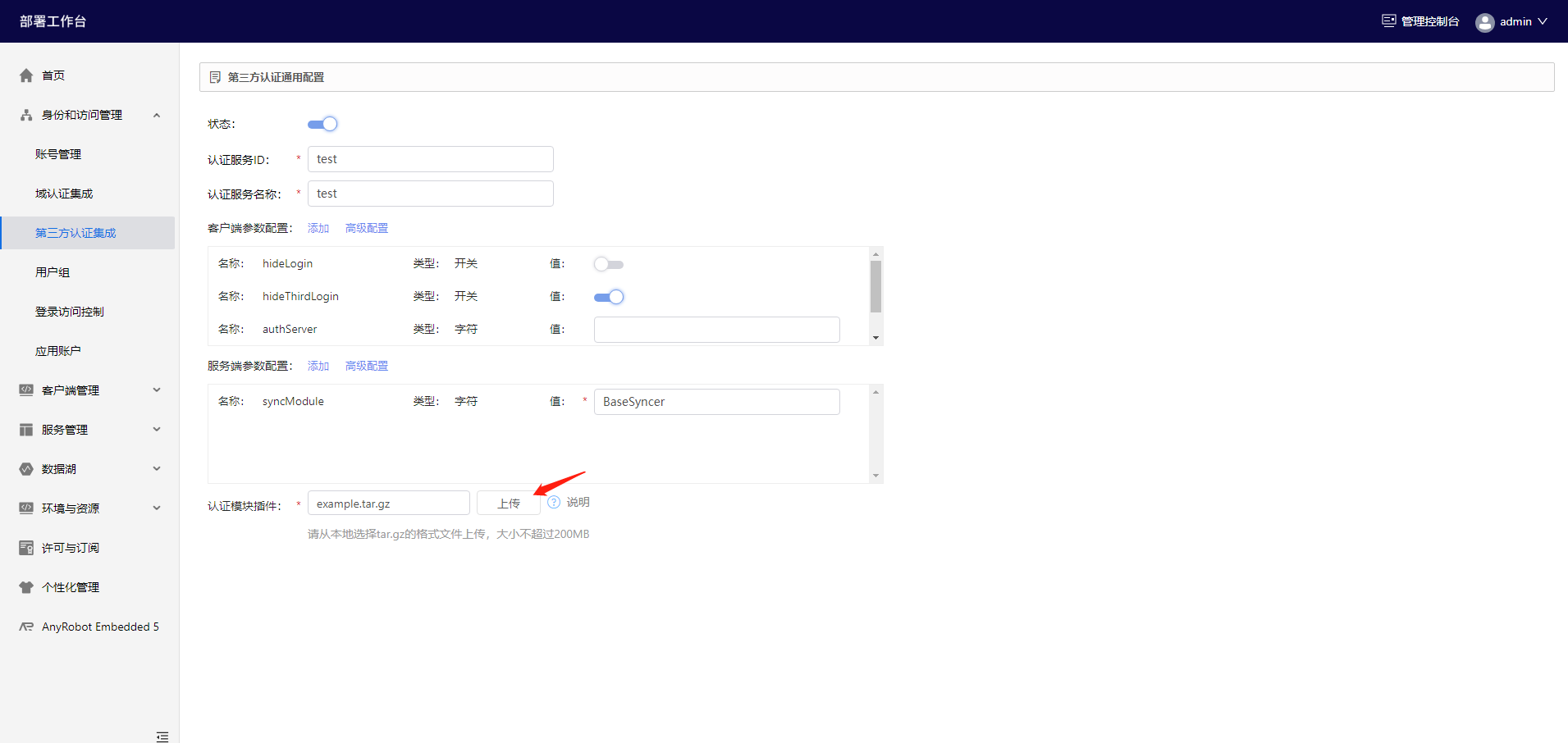This screenshot has height=743, width=1568.
Task: Click the 个性化管理 shirt icon
Action: coord(26,587)
